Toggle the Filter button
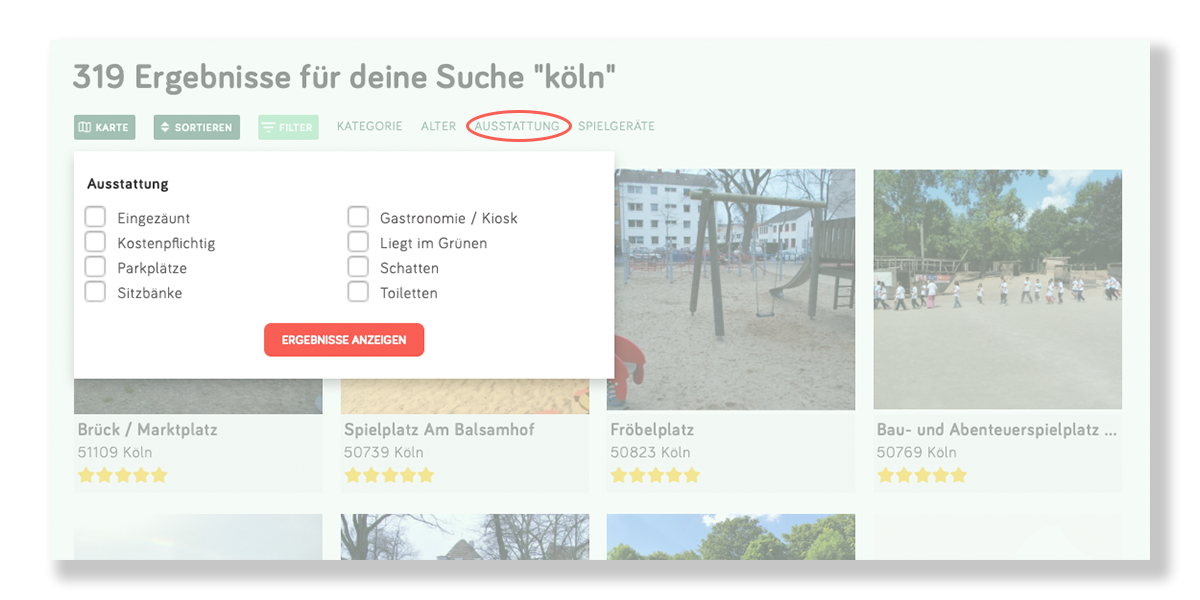Image resolution: width=1200 pixels, height=600 pixels. coord(288,127)
